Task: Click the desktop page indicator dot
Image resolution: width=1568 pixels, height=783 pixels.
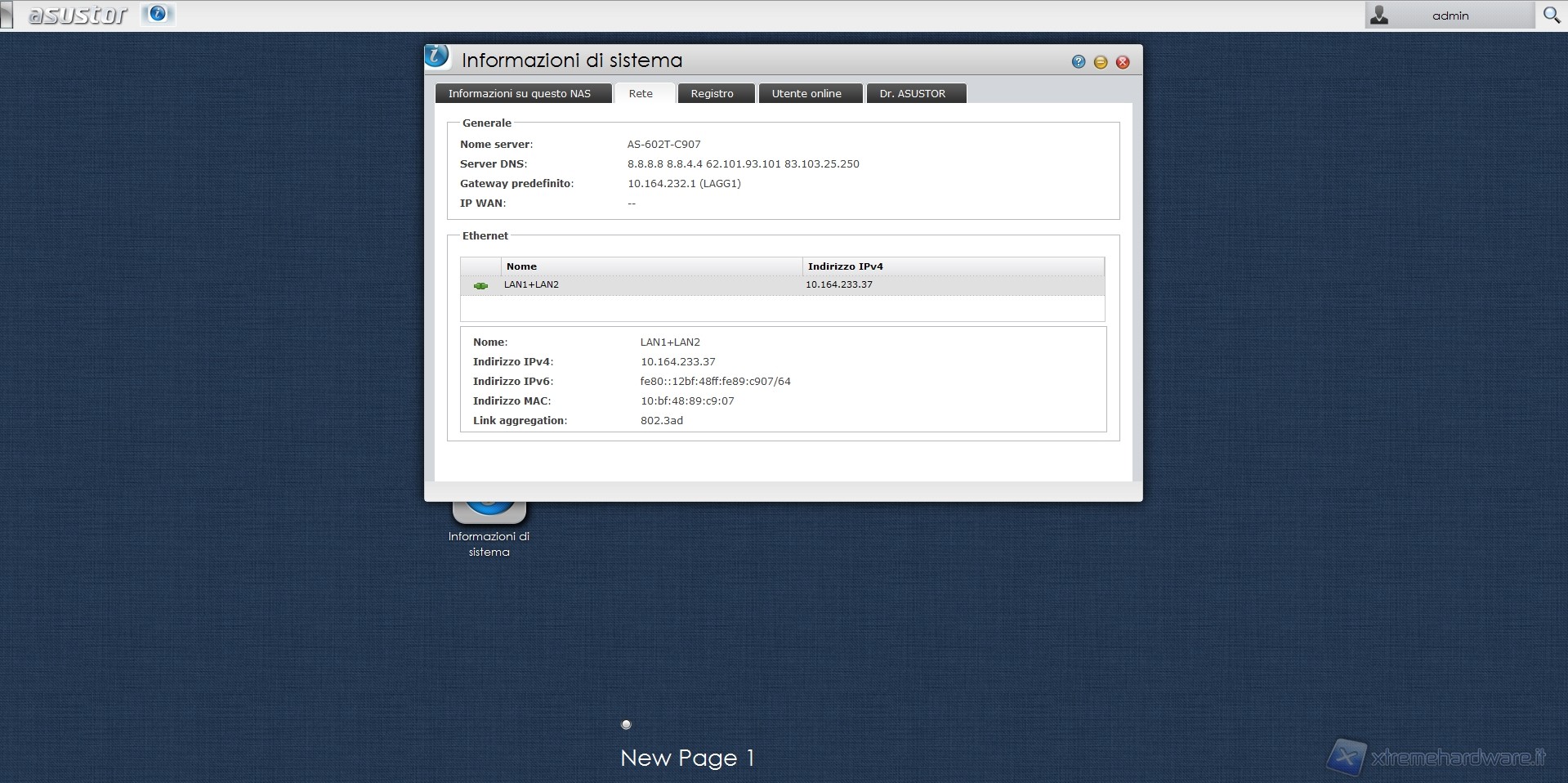Action: point(626,724)
